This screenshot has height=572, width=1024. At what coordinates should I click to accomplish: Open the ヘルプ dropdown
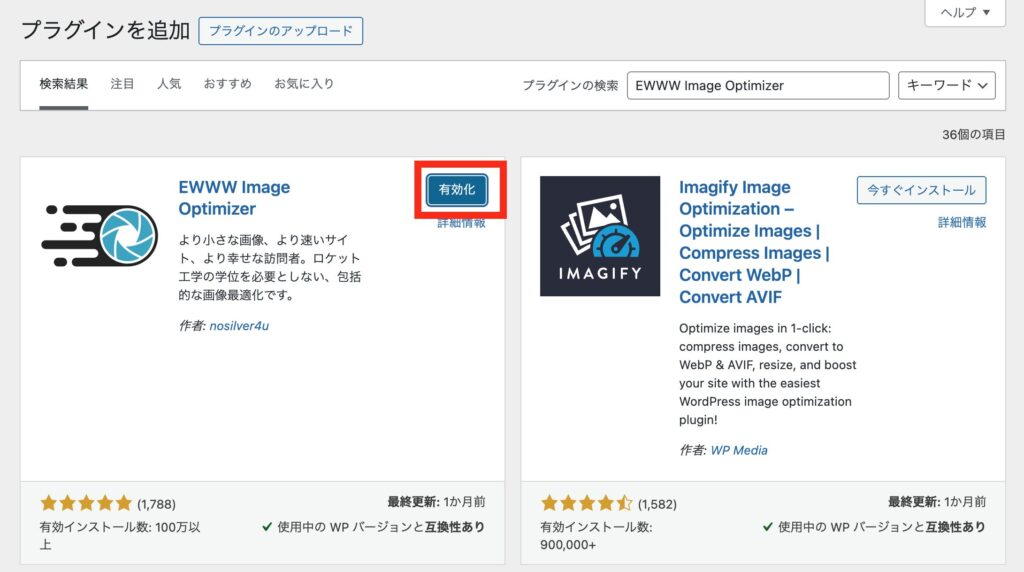click(965, 12)
